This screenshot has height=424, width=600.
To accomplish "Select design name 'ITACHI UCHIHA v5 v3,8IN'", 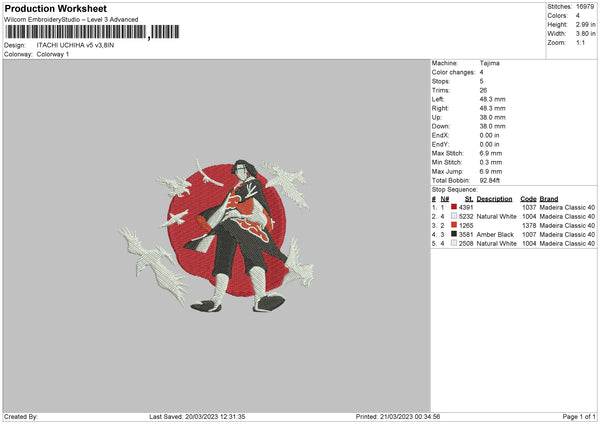I will [75, 45].
